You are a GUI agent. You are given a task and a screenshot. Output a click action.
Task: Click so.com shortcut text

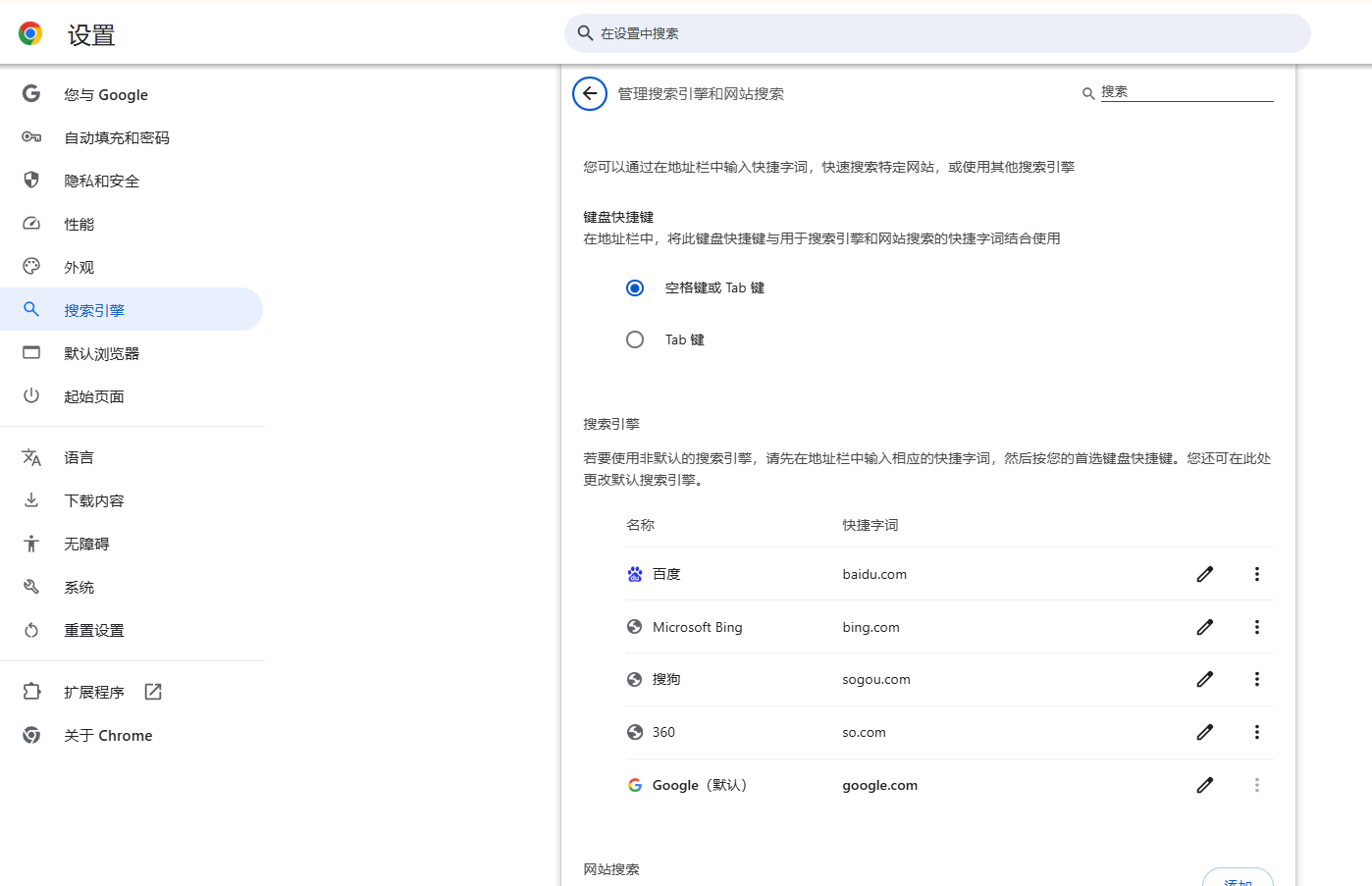(x=864, y=732)
